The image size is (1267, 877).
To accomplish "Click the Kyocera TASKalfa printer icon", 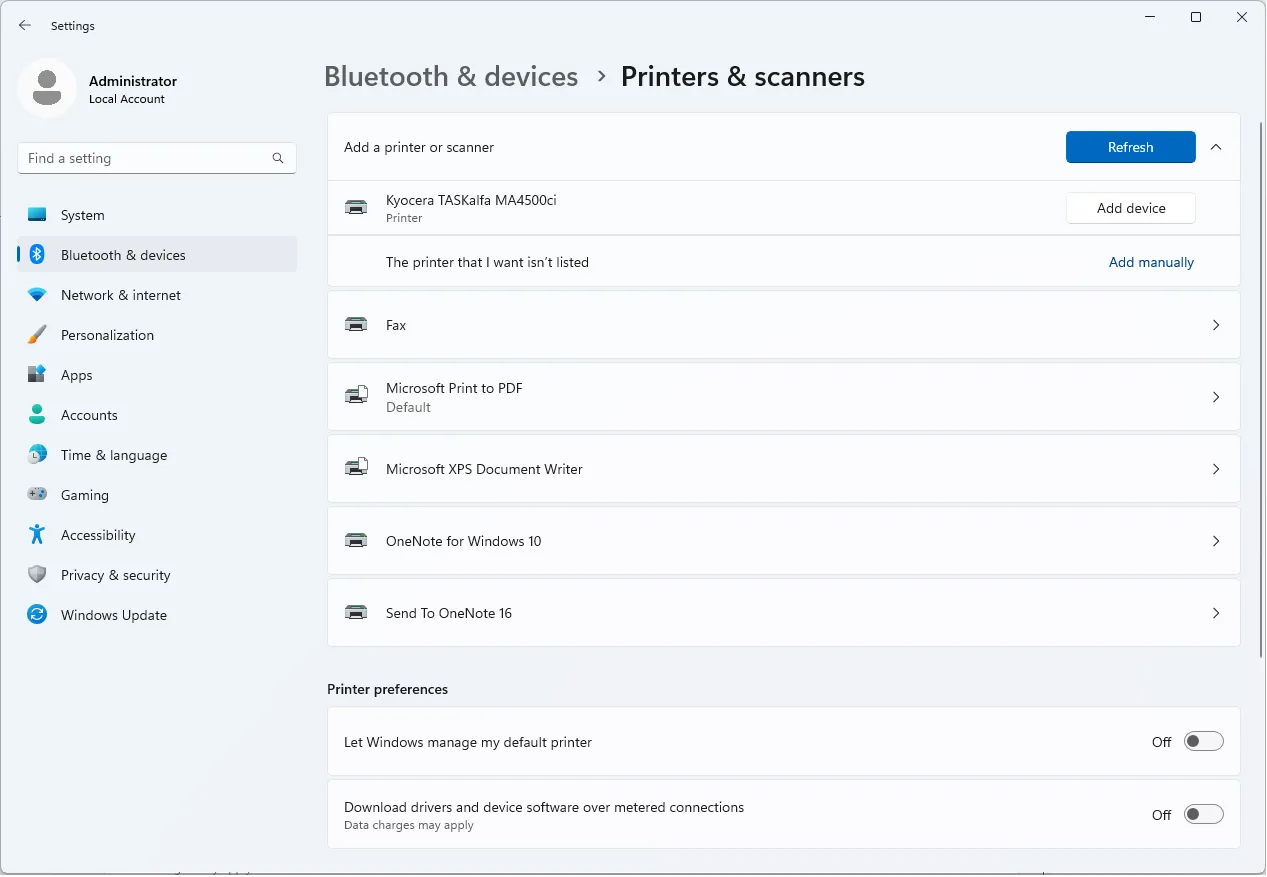I will (x=356, y=208).
